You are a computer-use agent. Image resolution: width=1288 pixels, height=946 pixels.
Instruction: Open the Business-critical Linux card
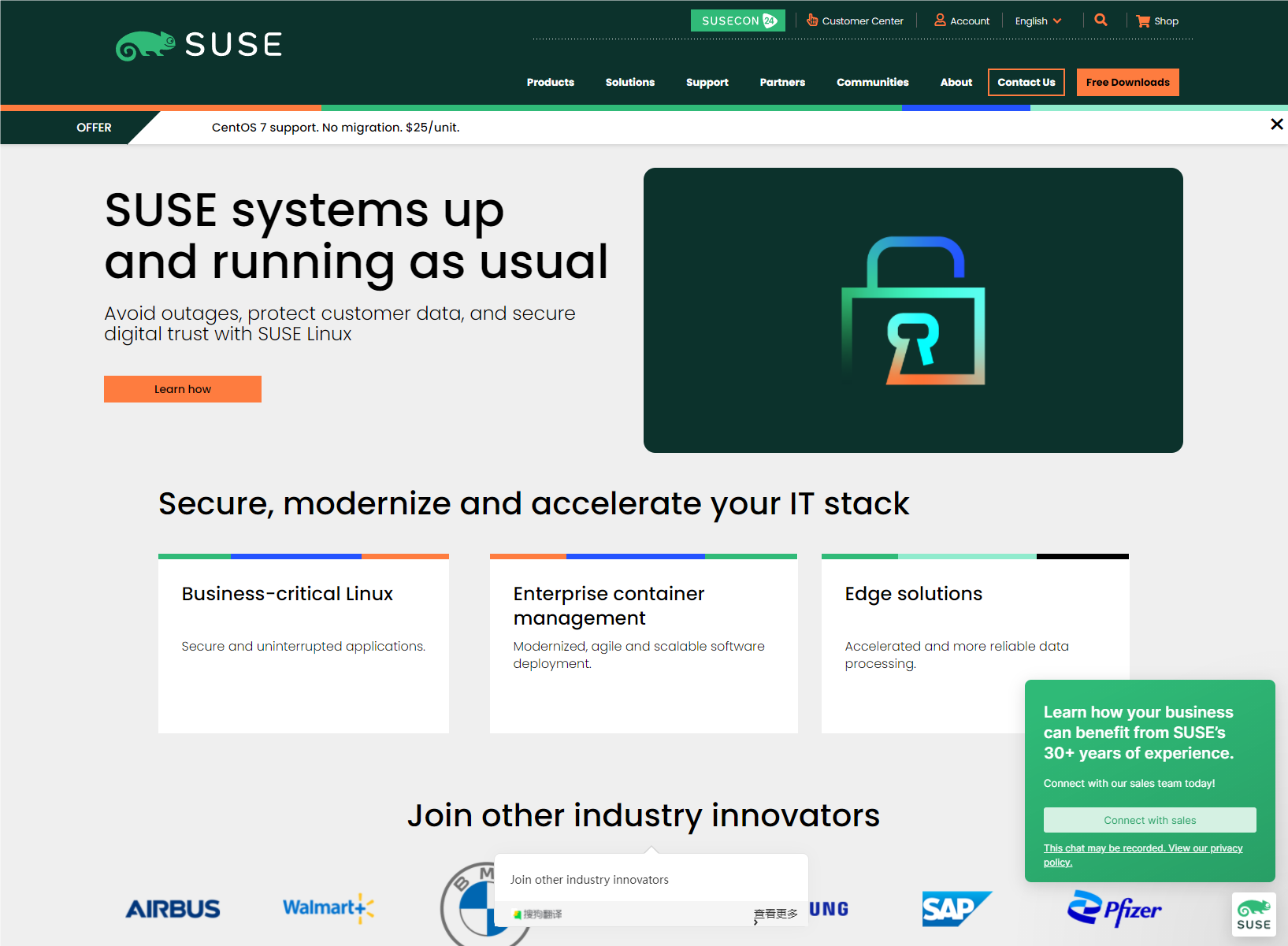click(303, 644)
